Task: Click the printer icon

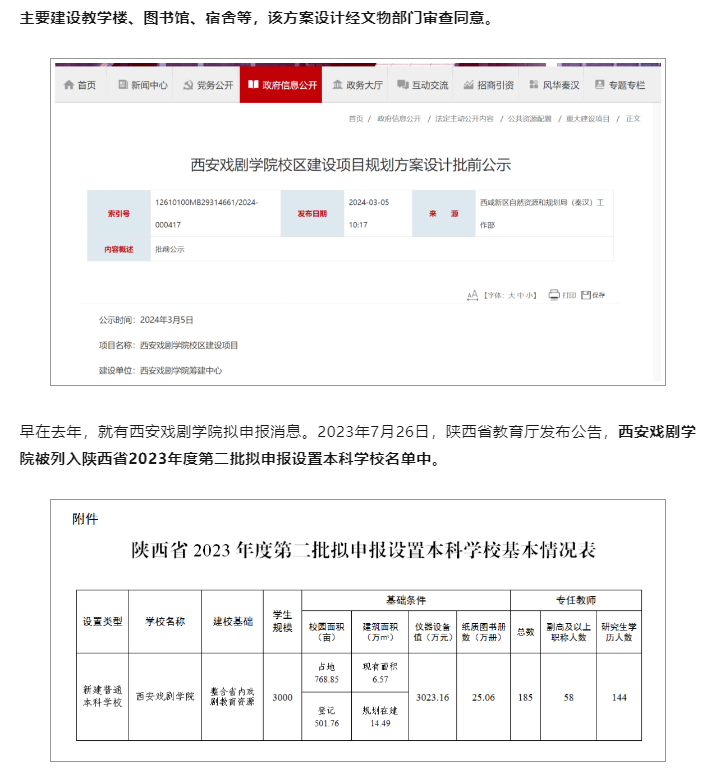Action: (x=554, y=295)
